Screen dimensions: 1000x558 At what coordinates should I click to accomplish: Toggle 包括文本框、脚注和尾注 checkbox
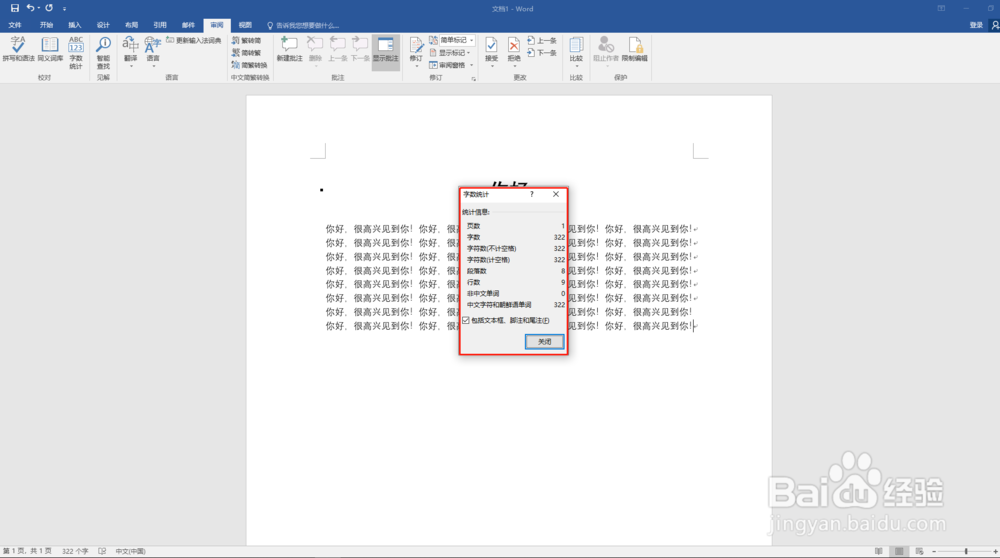(466, 320)
